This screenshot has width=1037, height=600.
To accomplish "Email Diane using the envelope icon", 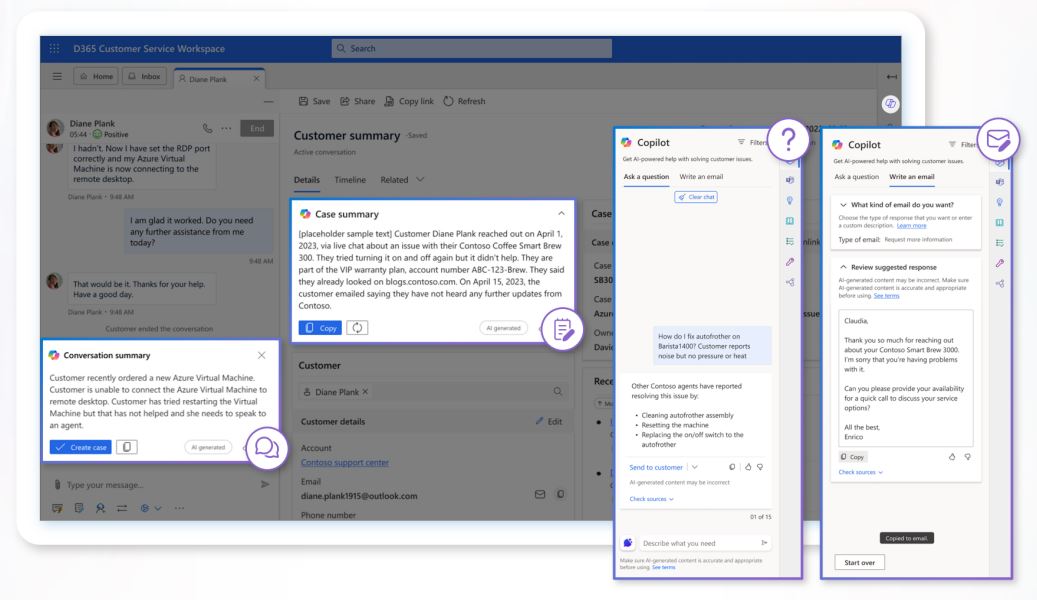I will click(x=540, y=494).
